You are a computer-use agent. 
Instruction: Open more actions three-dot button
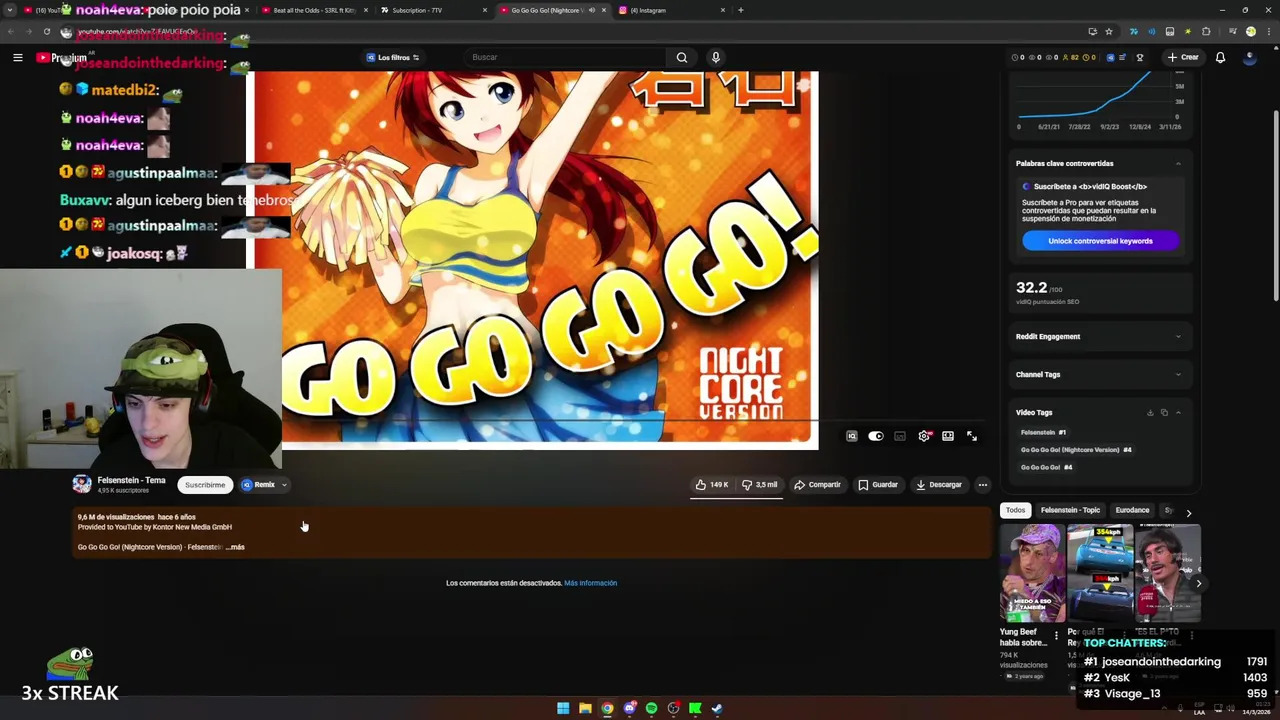click(x=982, y=485)
